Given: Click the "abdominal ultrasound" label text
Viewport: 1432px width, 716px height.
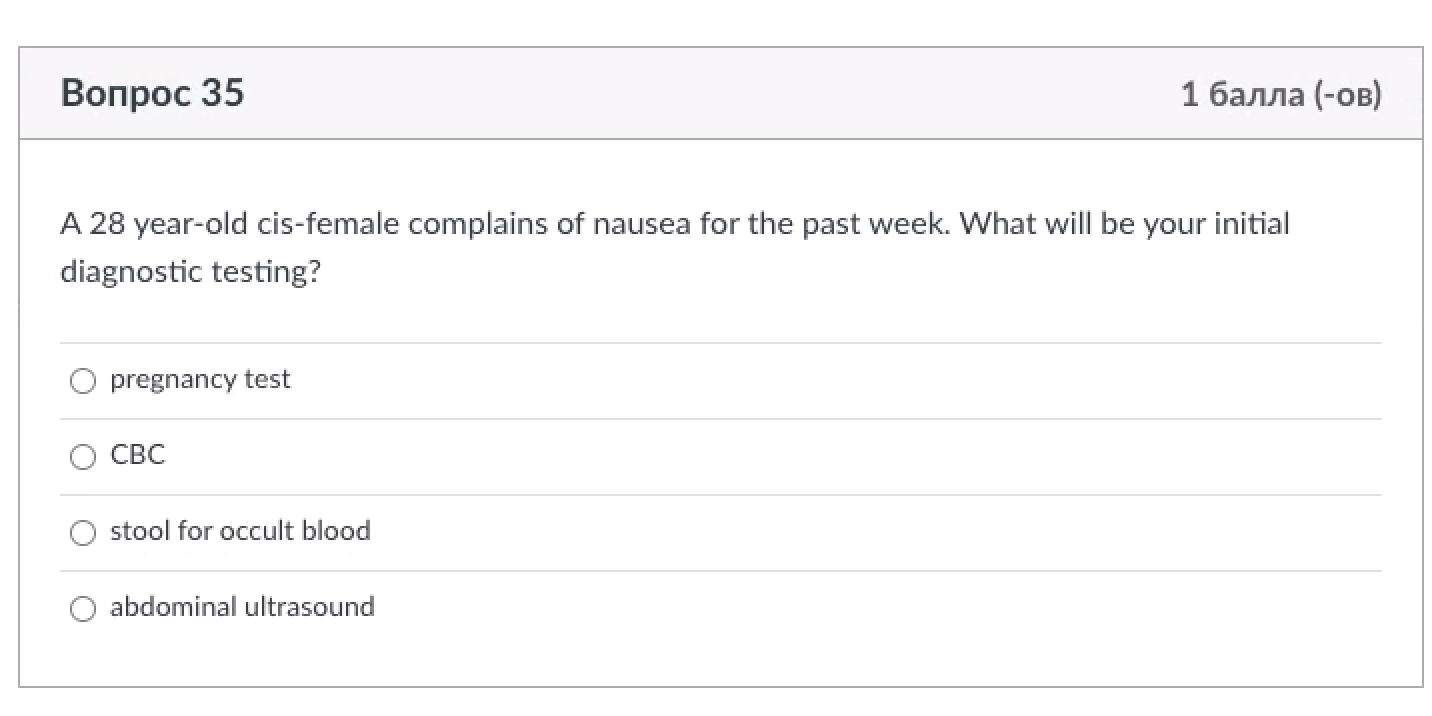Looking at the screenshot, I should 242,607.
